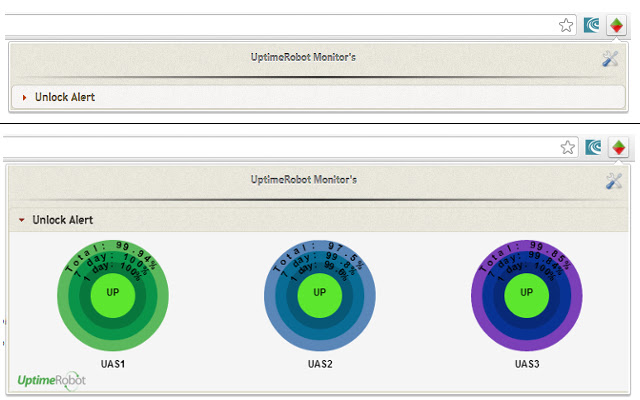Expand the collapsed Unlock Alert section arrow
The image size is (640, 400).
(24, 98)
